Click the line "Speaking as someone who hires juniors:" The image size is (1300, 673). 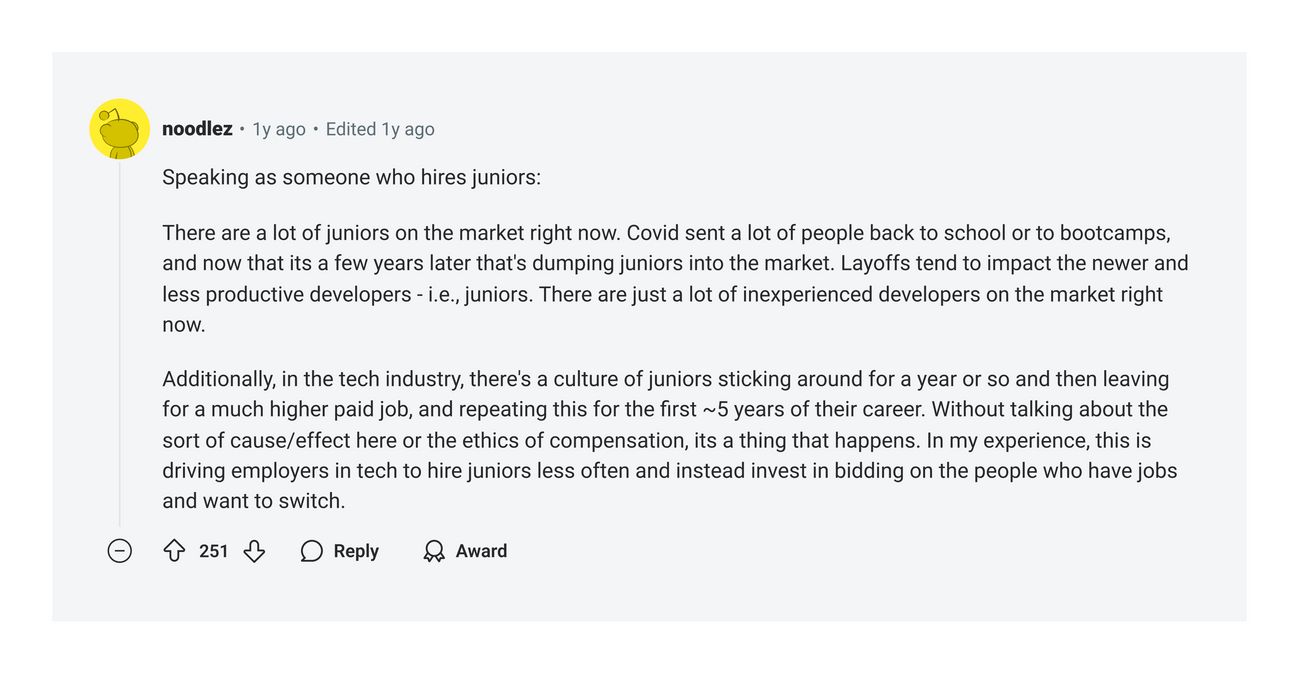tap(351, 178)
